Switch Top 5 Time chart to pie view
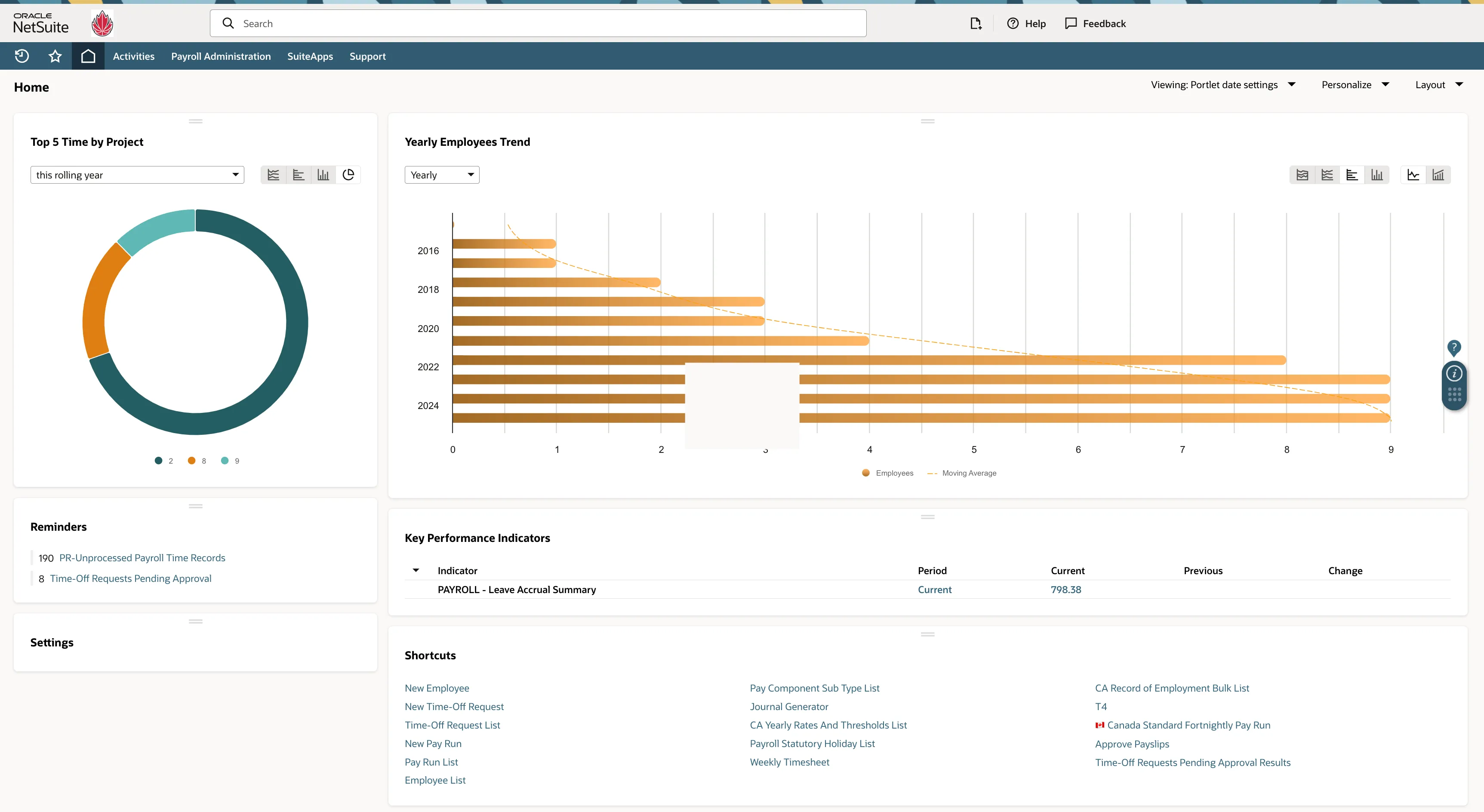Viewport: 1484px width, 812px height. (348, 175)
